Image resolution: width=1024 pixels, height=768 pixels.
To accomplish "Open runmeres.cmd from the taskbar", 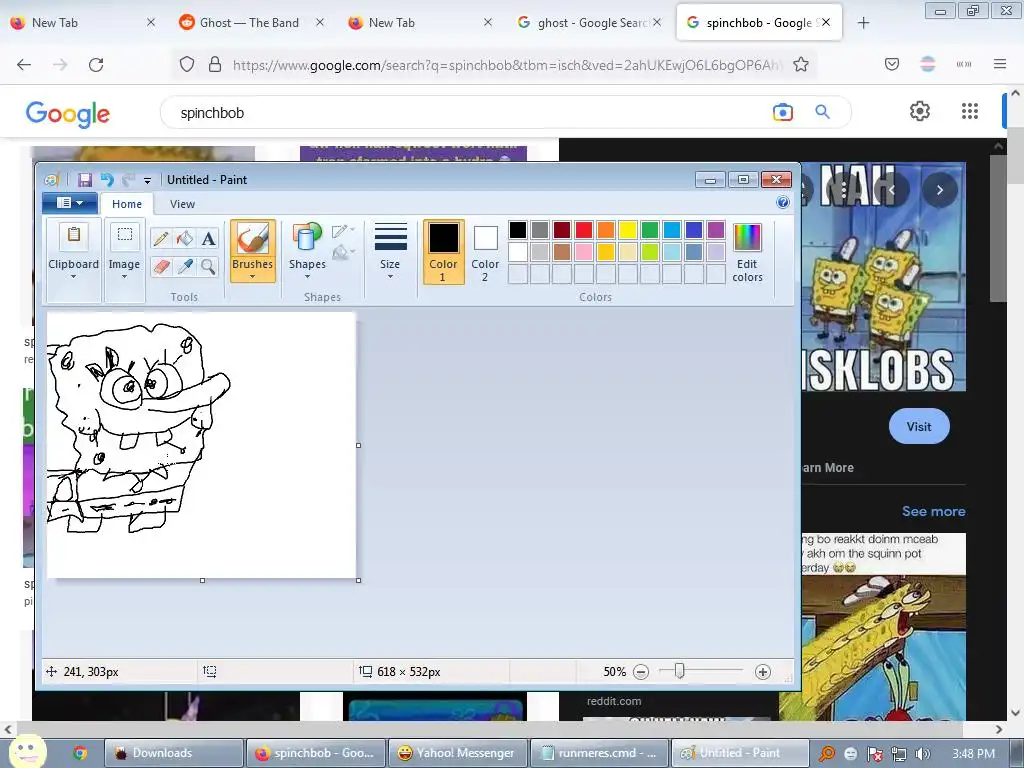I will pos(600,753).
